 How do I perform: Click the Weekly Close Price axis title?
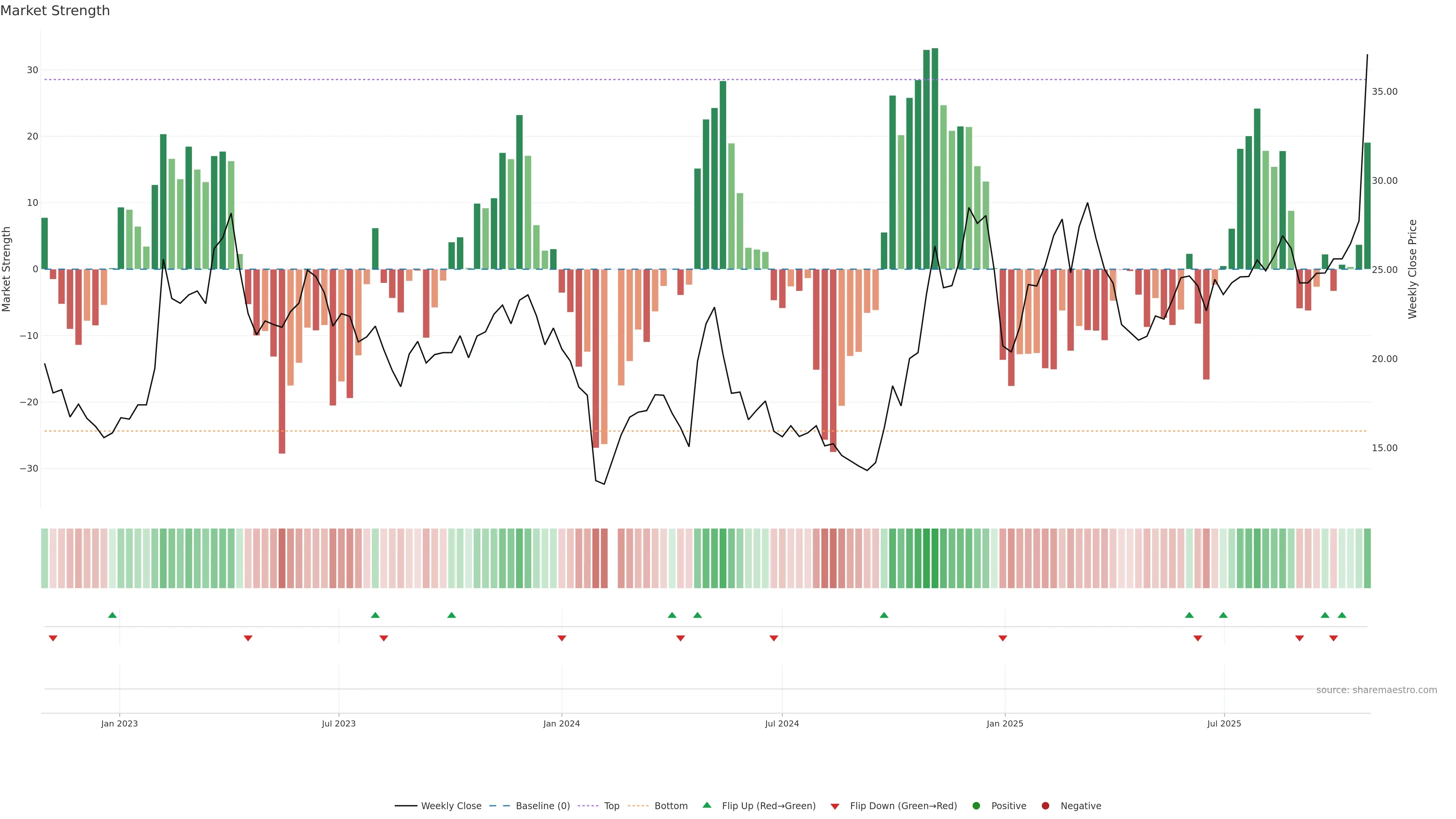[x=1412, y=269]
